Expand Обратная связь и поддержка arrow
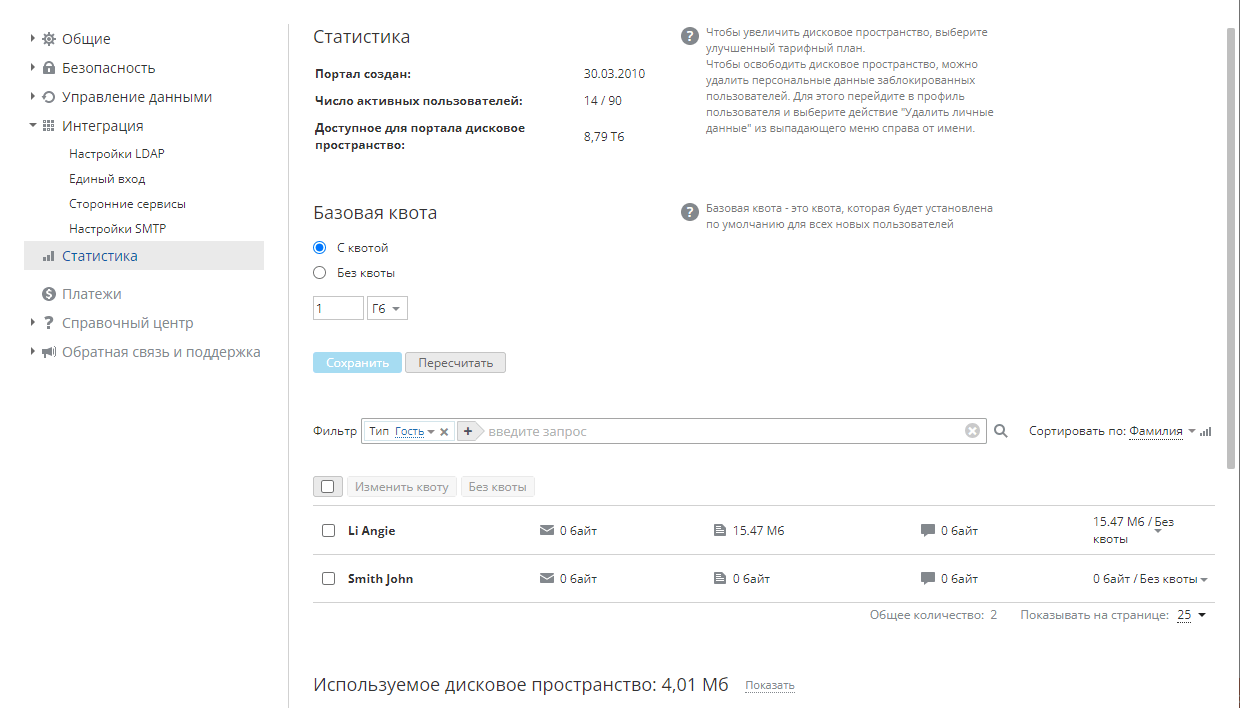The width and height of the screenshot is (1240, 708). tap(32, 352)
